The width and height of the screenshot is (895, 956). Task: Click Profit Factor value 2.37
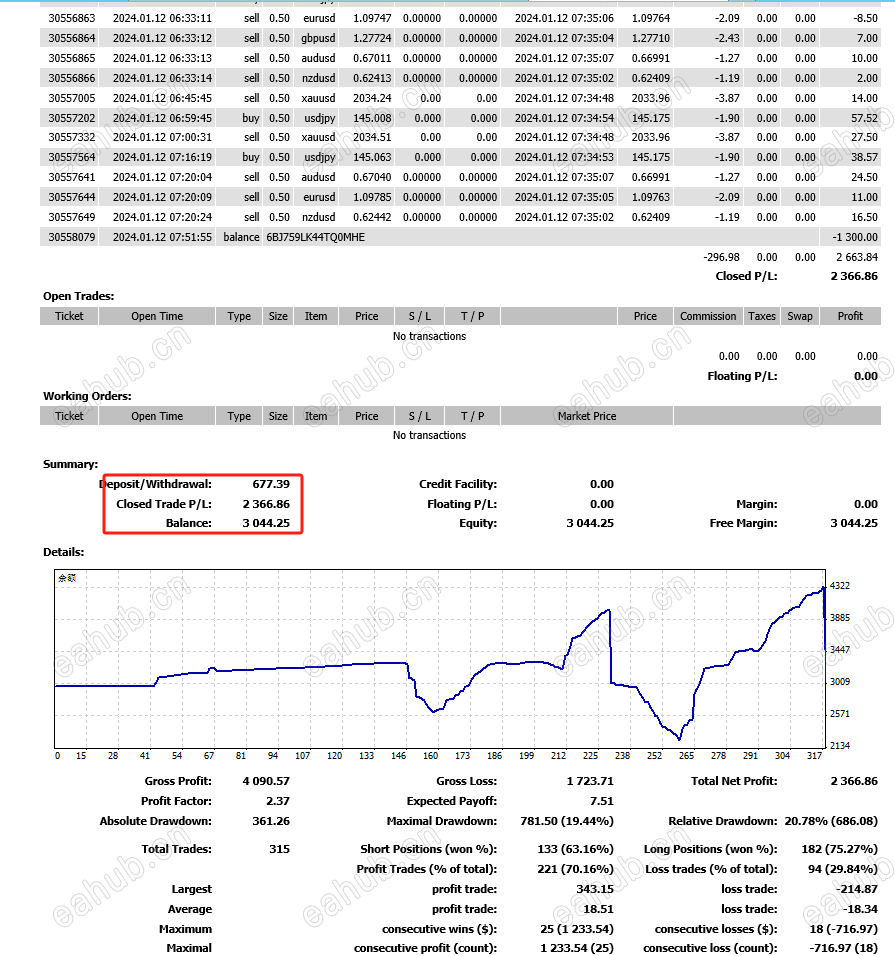tap(278, 801)
